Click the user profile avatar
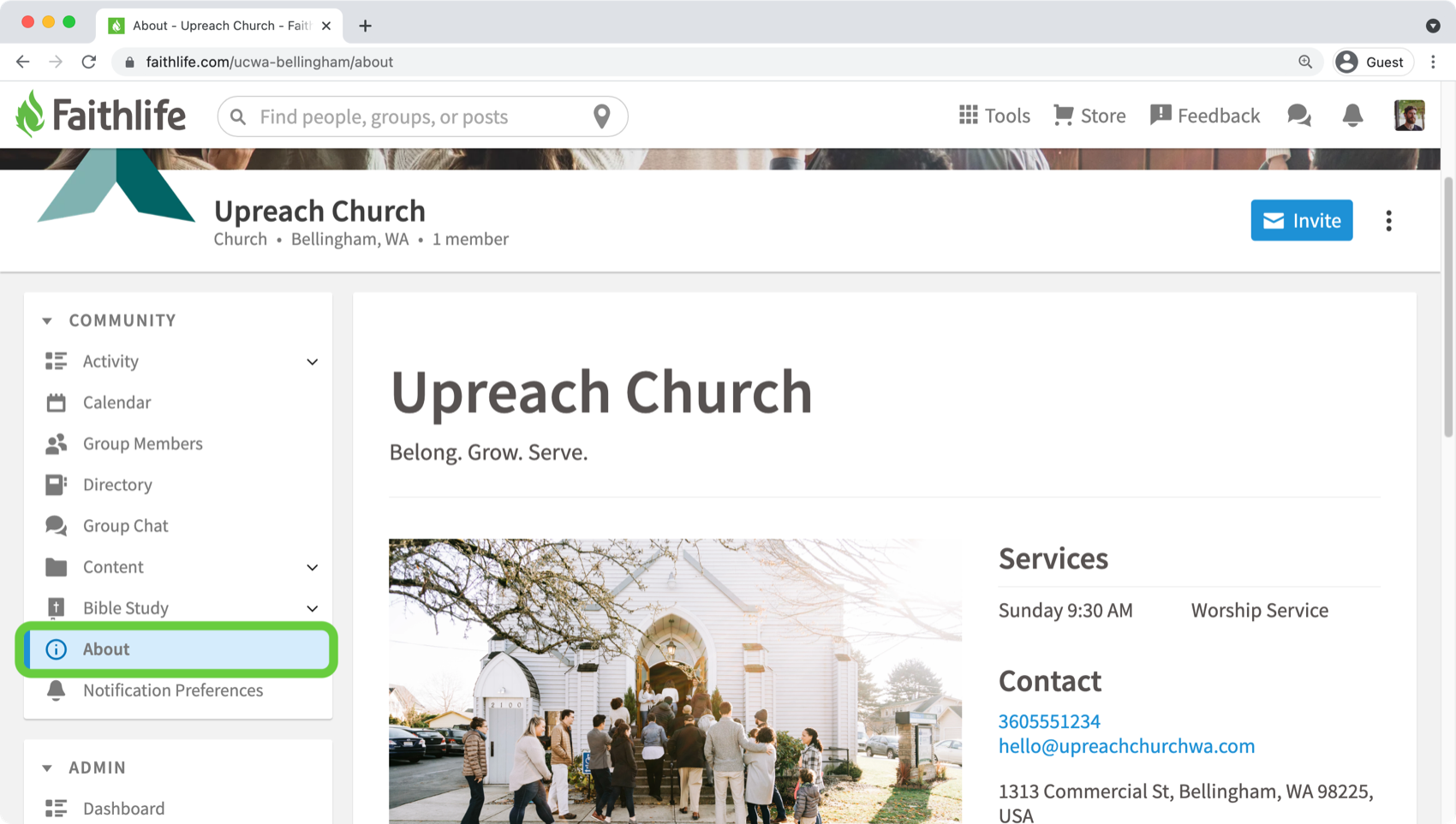Screen dimensions: 1456x824 click(x=1409, y=116)
